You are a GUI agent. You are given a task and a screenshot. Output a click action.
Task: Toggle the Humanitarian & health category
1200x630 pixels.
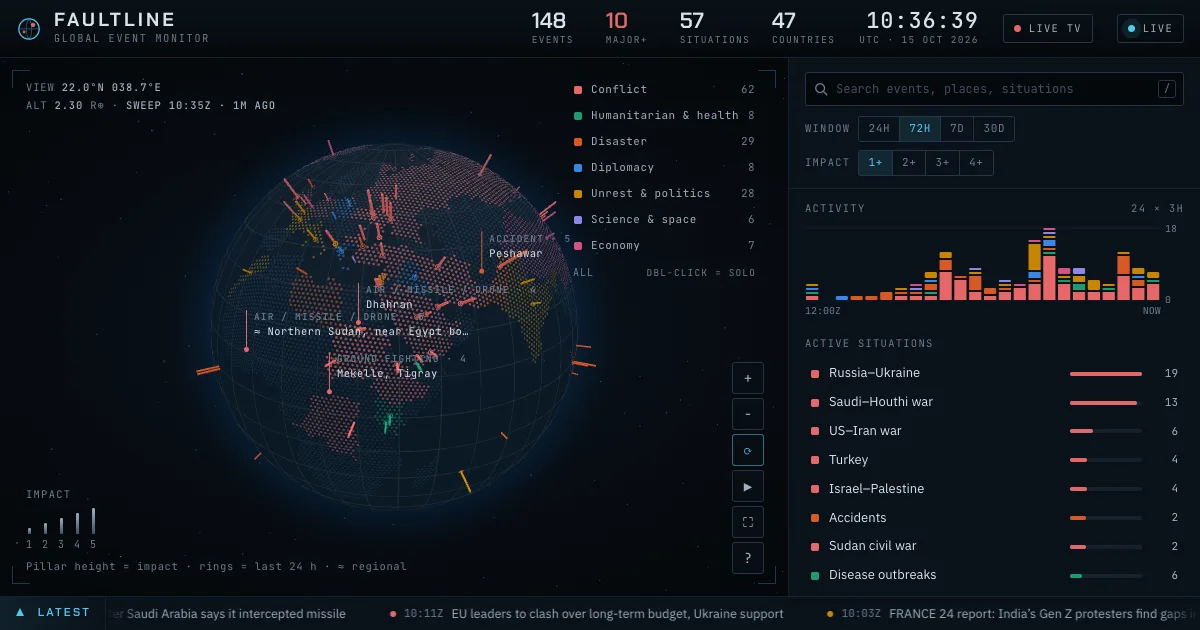pos(664,116)
